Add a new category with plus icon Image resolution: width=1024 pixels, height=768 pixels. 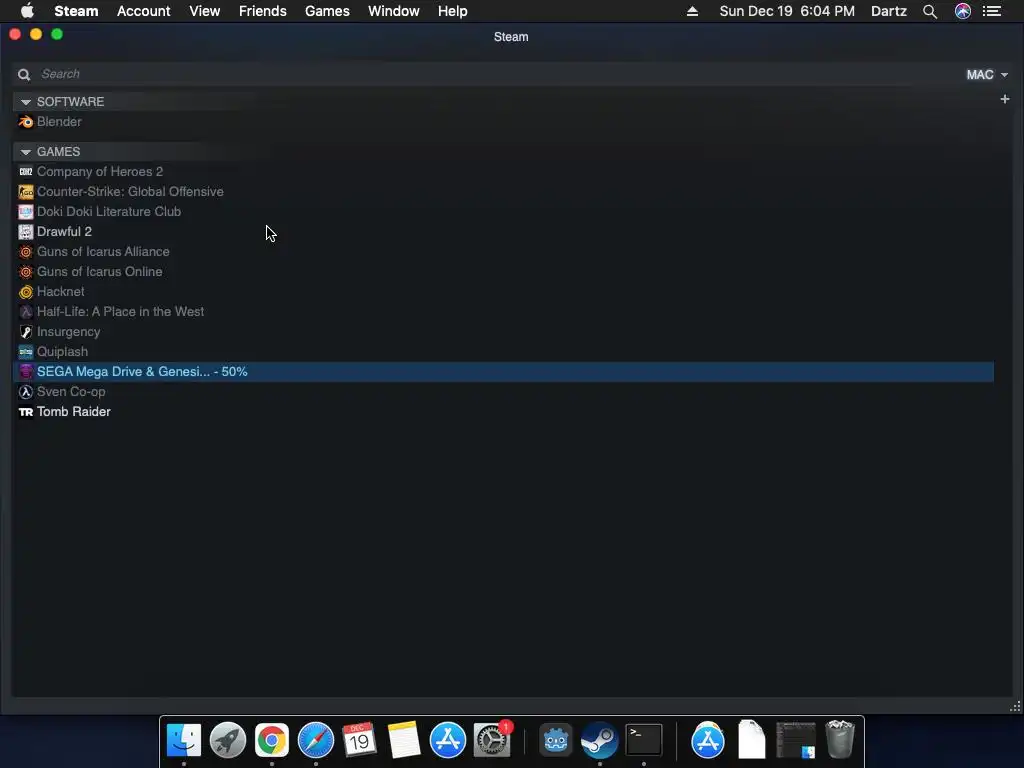(1004, 99)
